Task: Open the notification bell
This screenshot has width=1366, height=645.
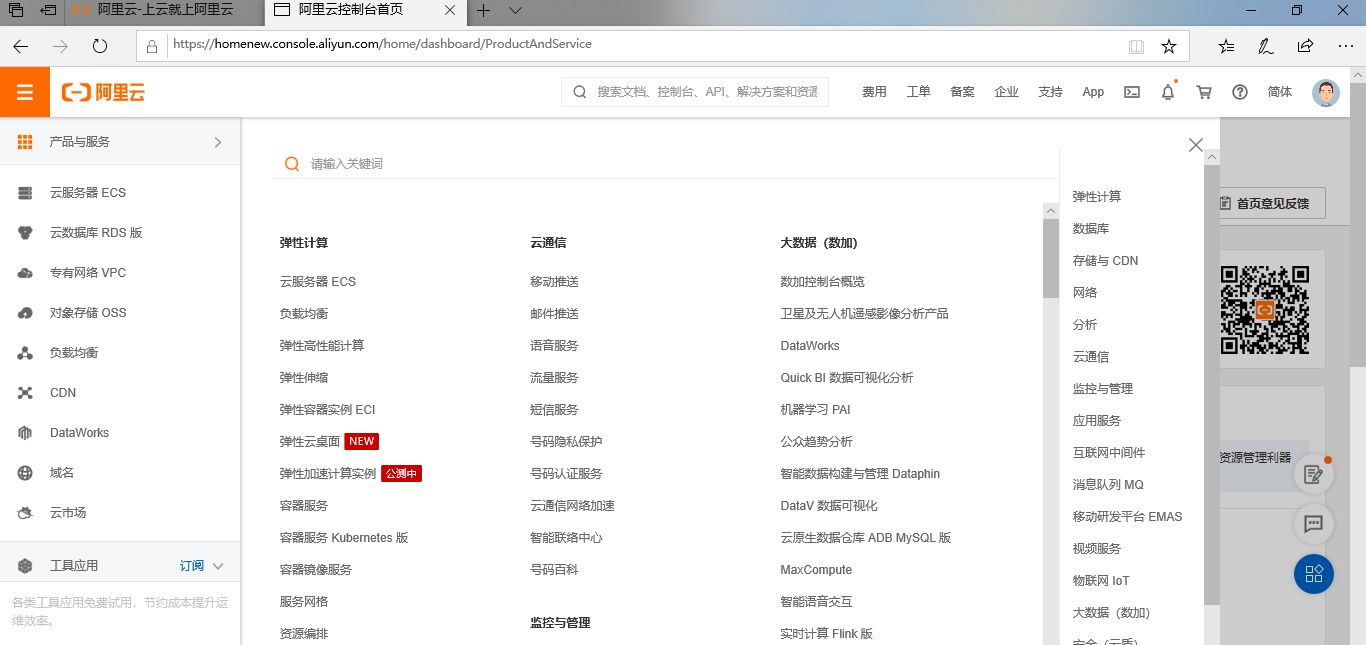Action: [1168, 92]
